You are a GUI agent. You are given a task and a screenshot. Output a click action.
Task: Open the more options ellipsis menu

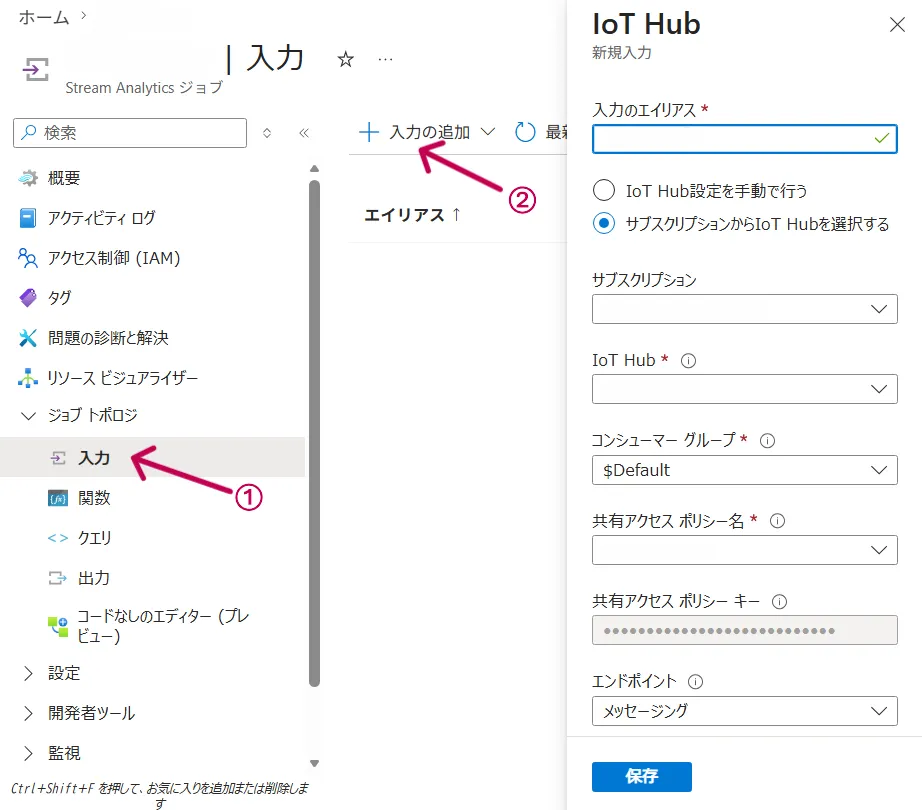point(385,59)
